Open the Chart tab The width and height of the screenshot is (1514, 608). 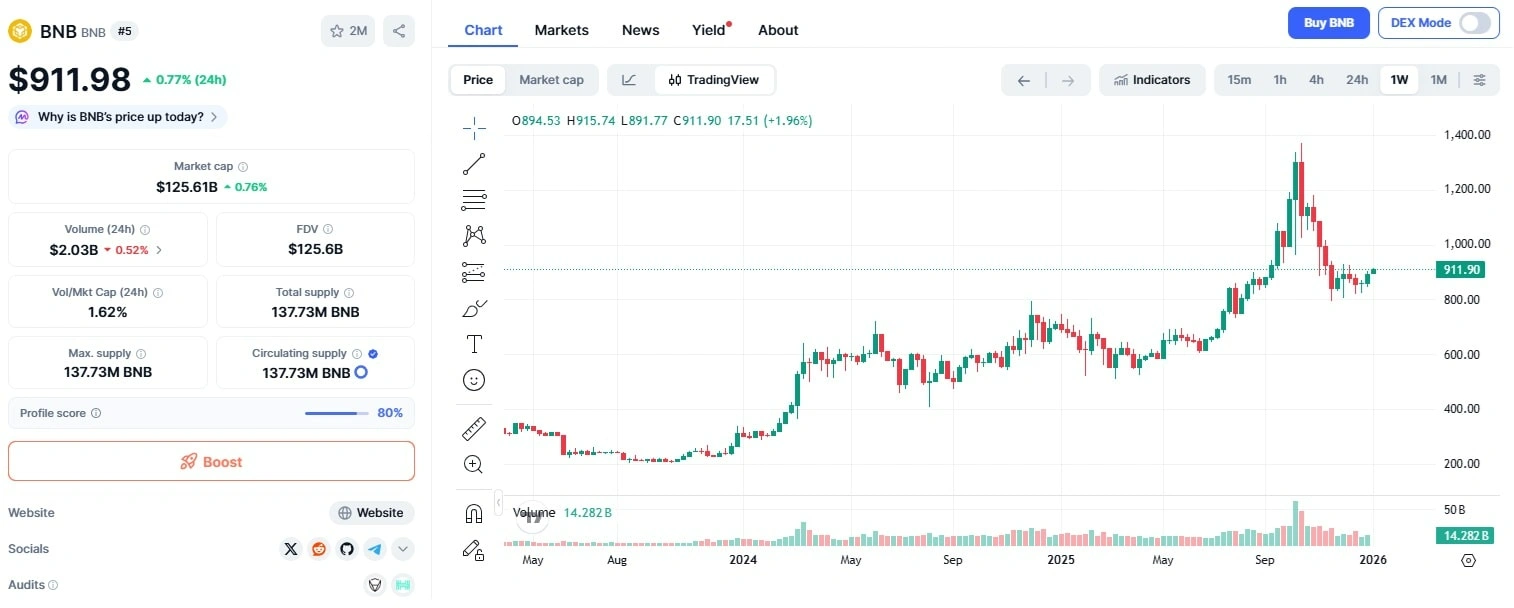tap(483, 30)
